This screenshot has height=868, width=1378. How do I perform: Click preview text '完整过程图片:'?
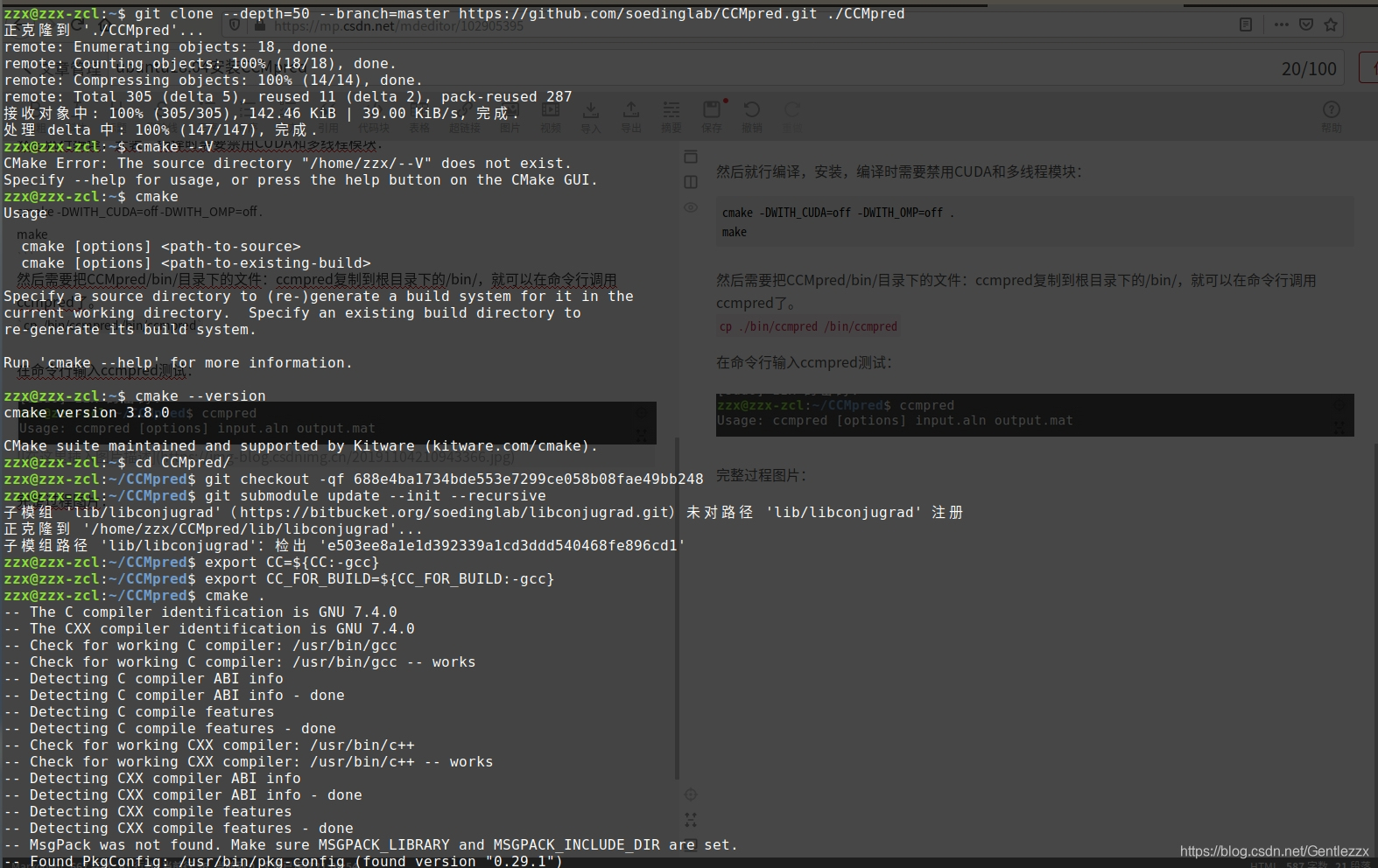(762, 475)
